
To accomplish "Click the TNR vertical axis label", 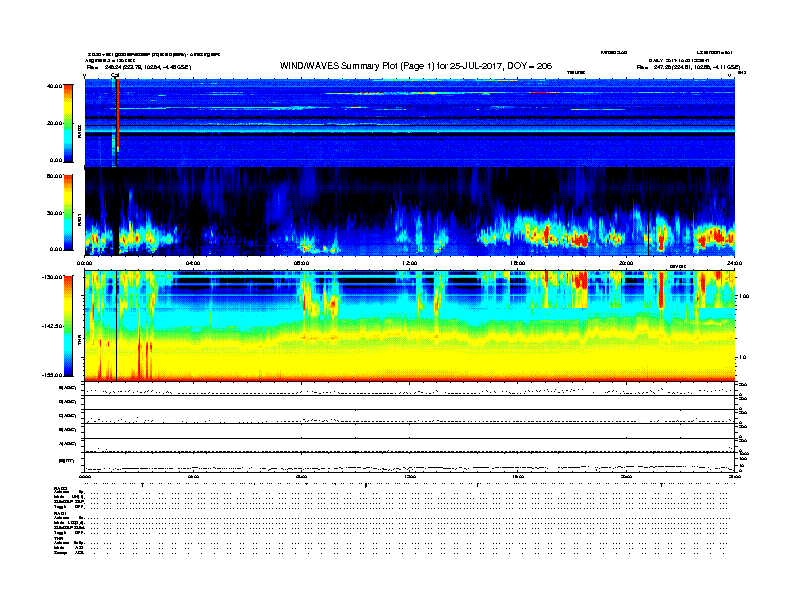I will coord(79,342).
